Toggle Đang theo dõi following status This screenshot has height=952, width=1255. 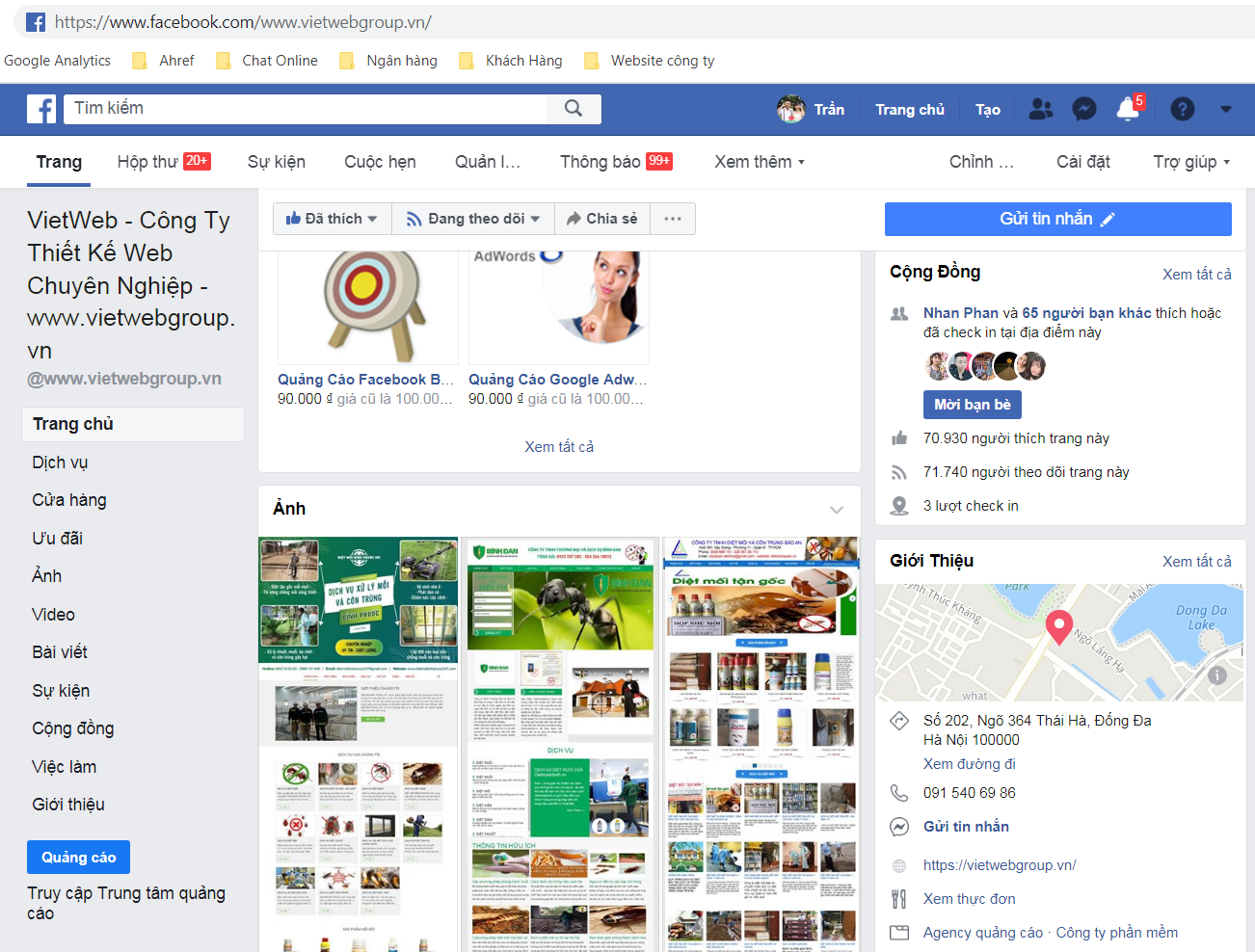click(472, 219)
